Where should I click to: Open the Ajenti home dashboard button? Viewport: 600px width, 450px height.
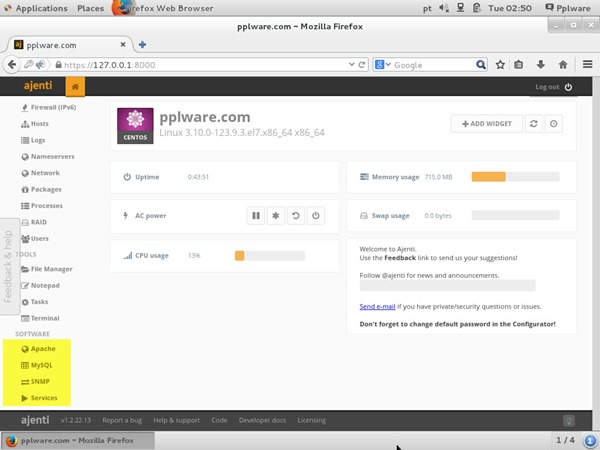click(x=75, y=86)
